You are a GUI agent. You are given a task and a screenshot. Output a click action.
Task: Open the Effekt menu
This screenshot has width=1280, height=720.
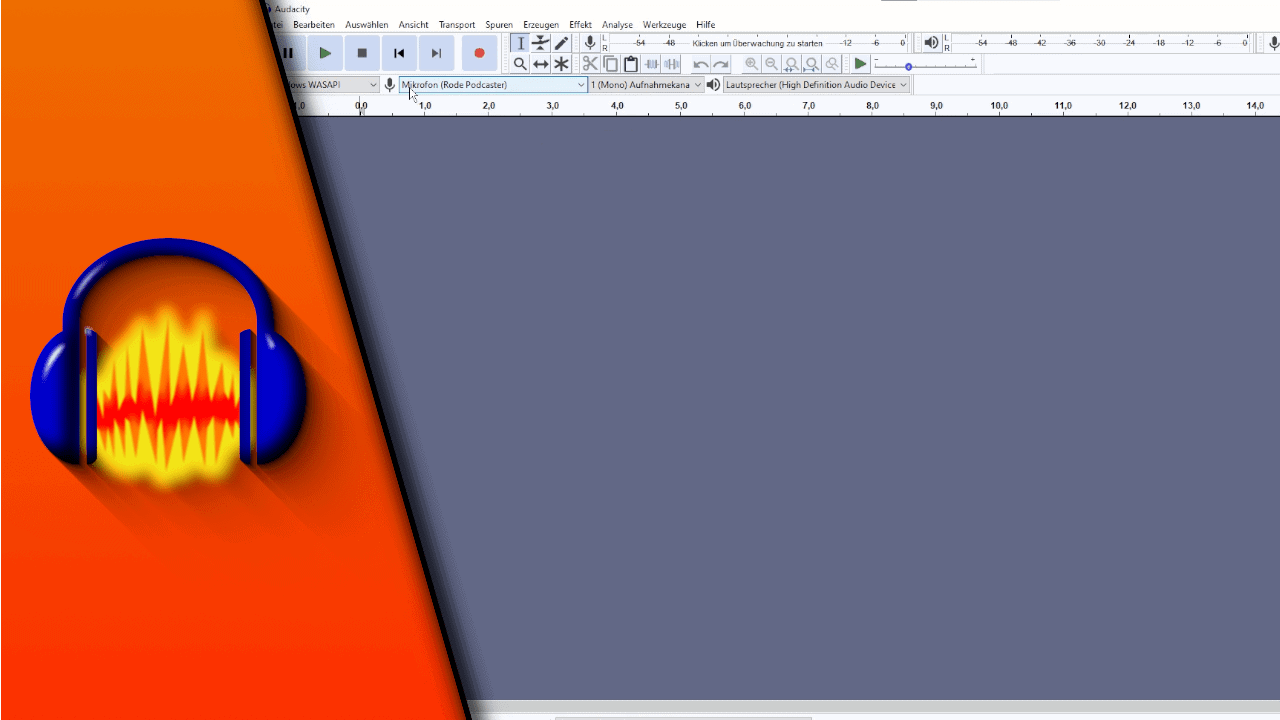click(580, 25)
